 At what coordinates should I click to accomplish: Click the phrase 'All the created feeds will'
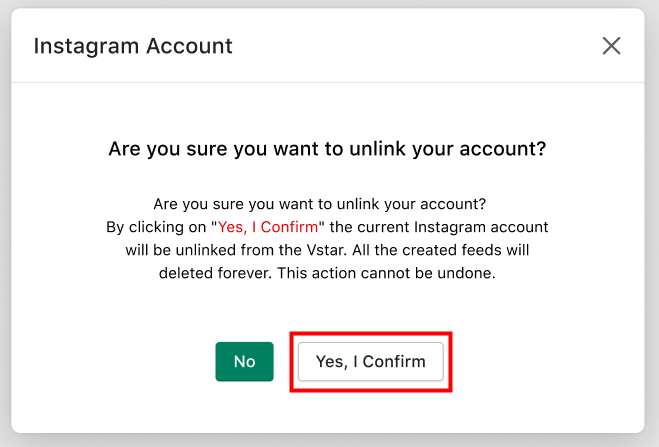(x=440, y=250)
